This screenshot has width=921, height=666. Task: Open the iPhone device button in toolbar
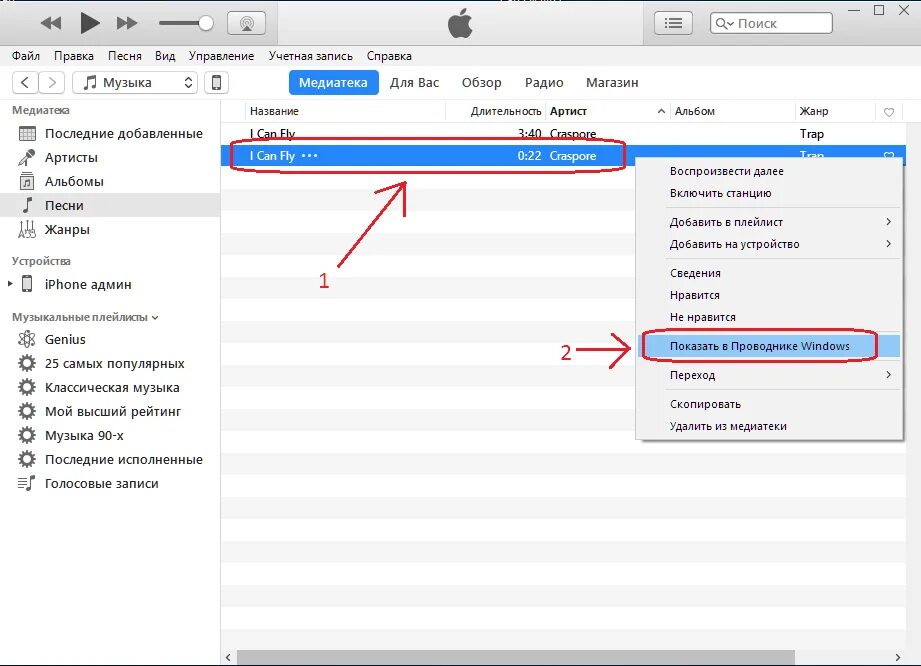[216, 82]
